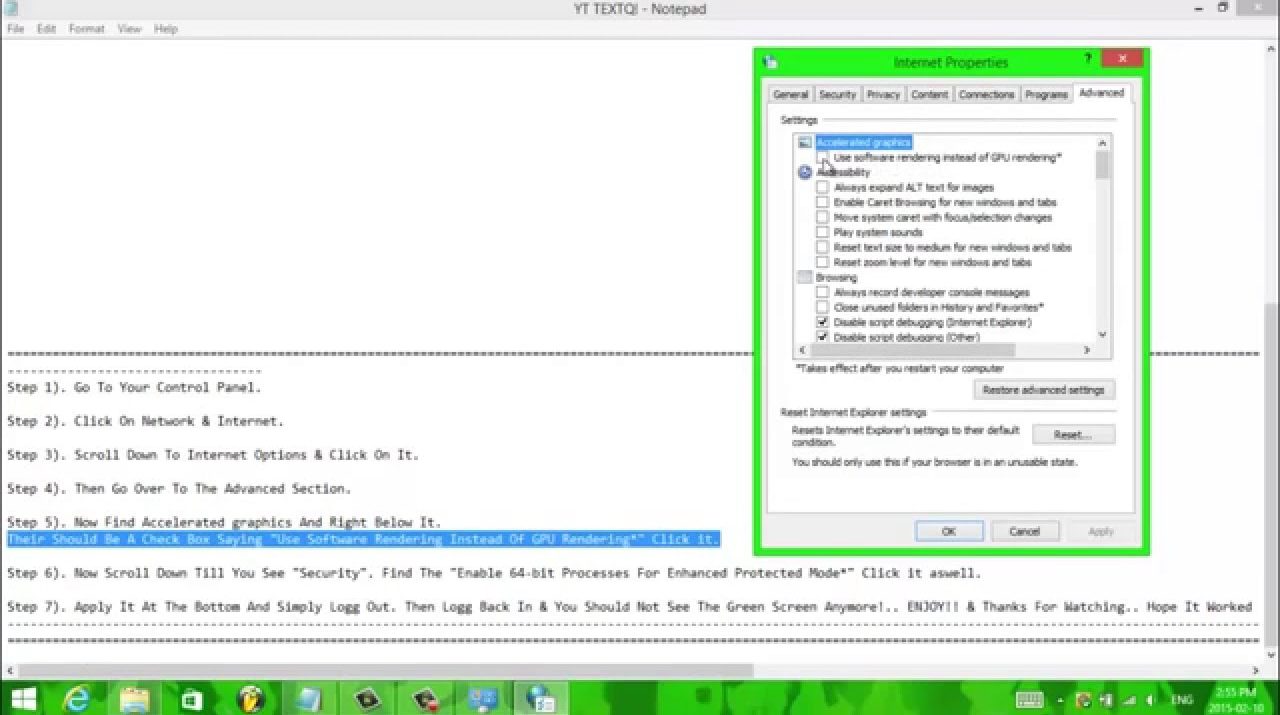Open the Format menu in Notepad
Viewport: 1280px width, 715px height.
(86, 29)
